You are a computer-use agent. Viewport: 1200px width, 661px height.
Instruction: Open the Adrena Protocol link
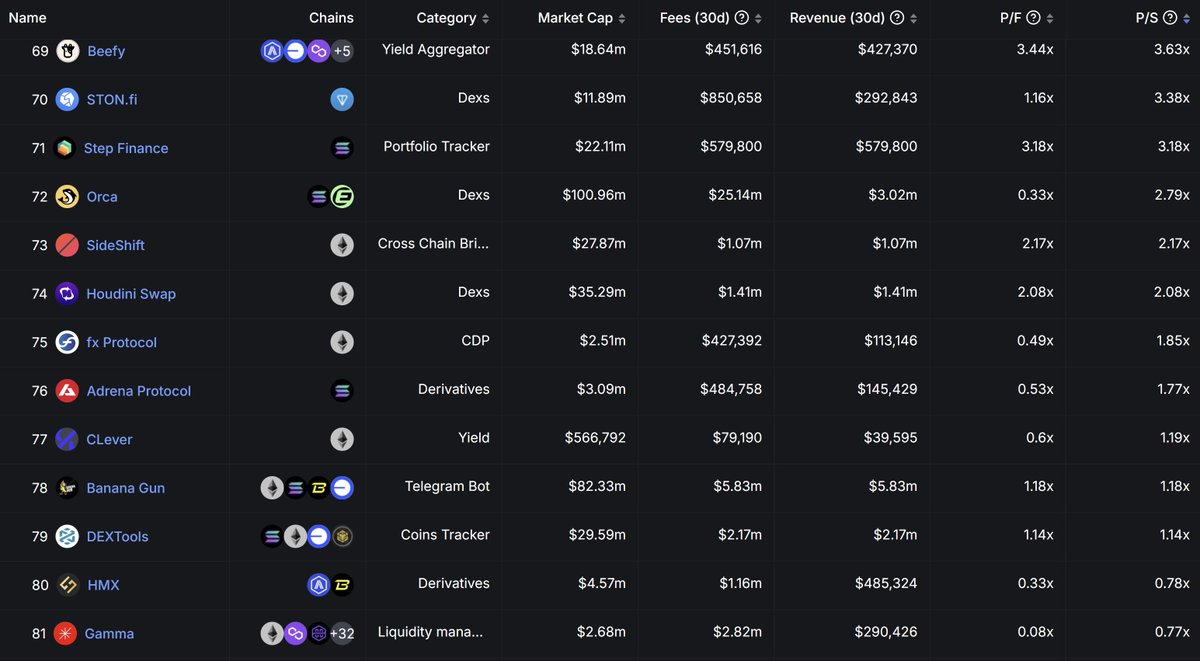[139, 391]
